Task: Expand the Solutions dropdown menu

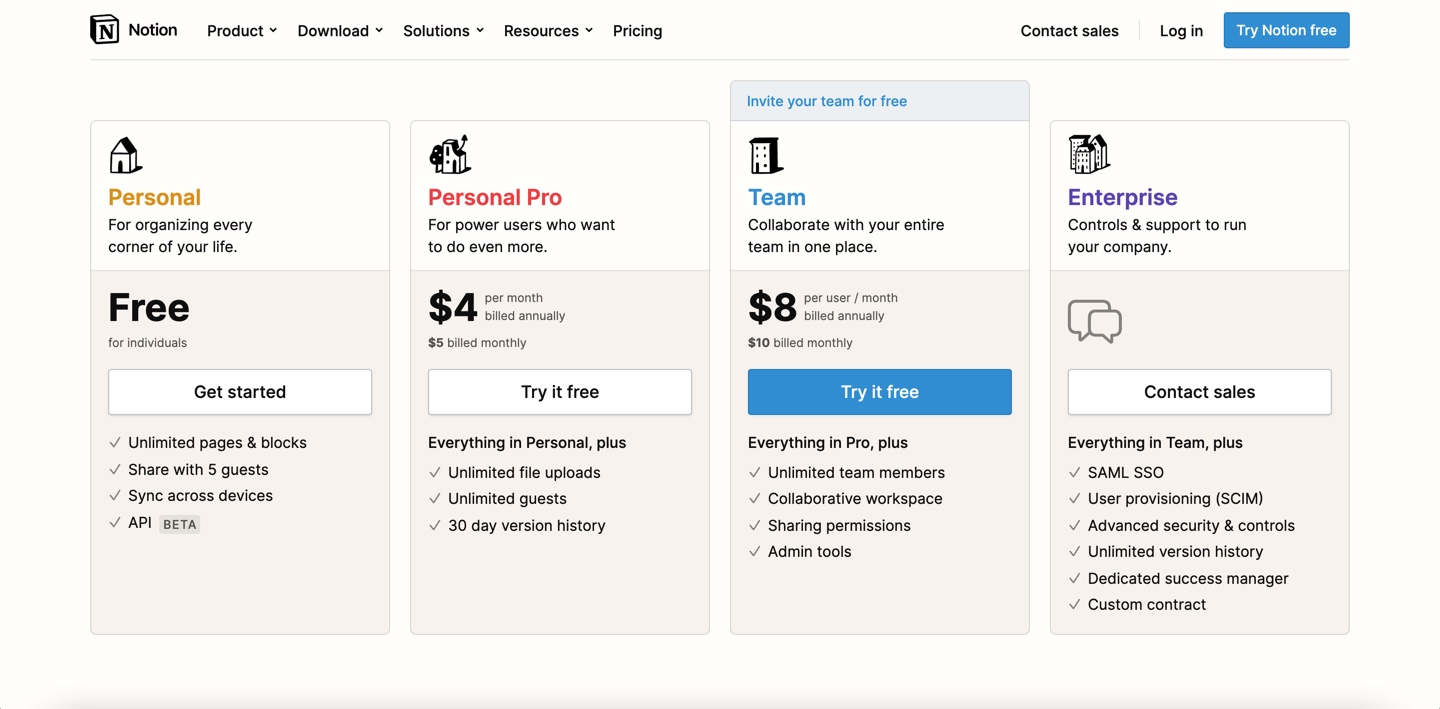Action: [443, 31]
